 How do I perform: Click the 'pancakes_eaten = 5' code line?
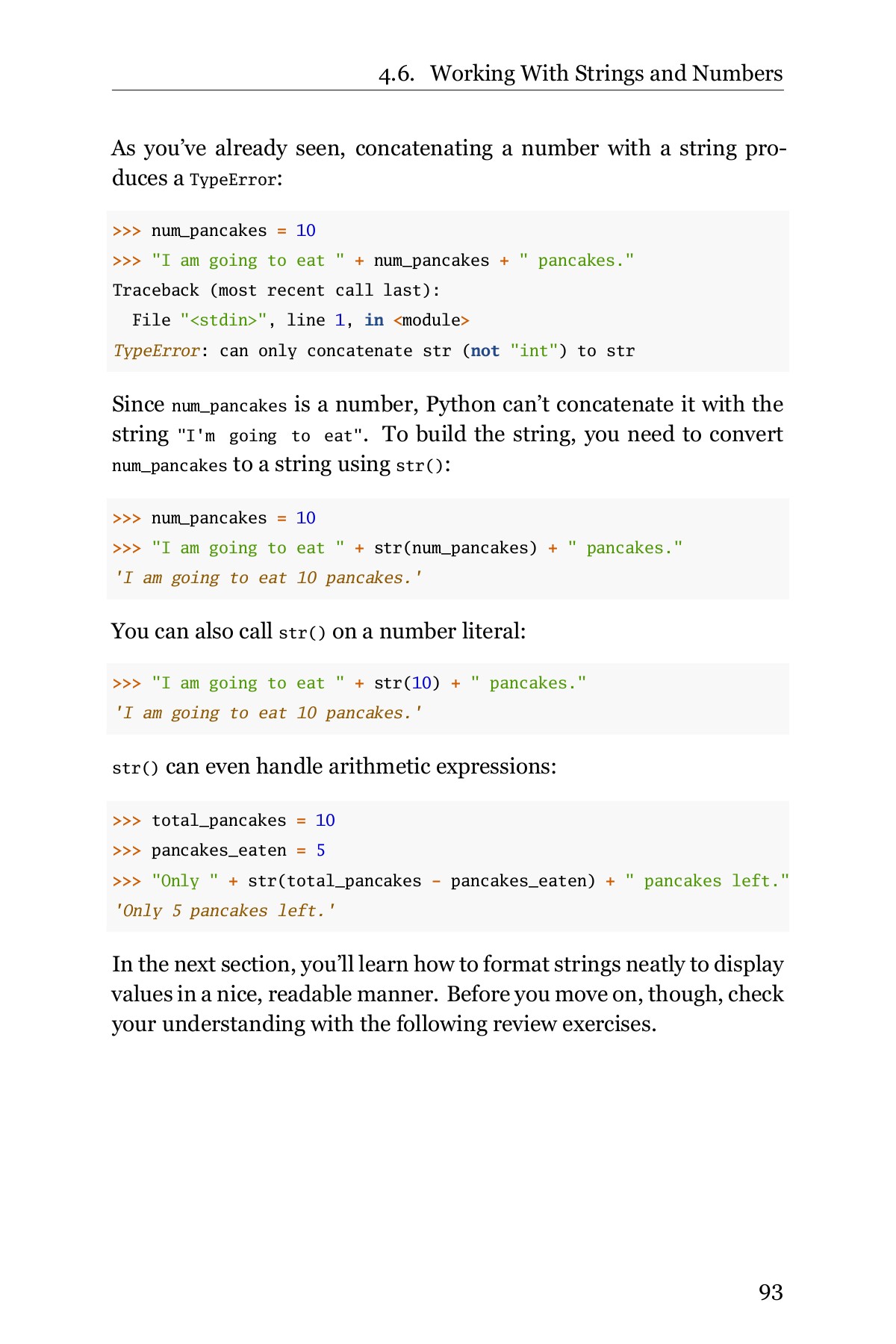tap(237, 850)
